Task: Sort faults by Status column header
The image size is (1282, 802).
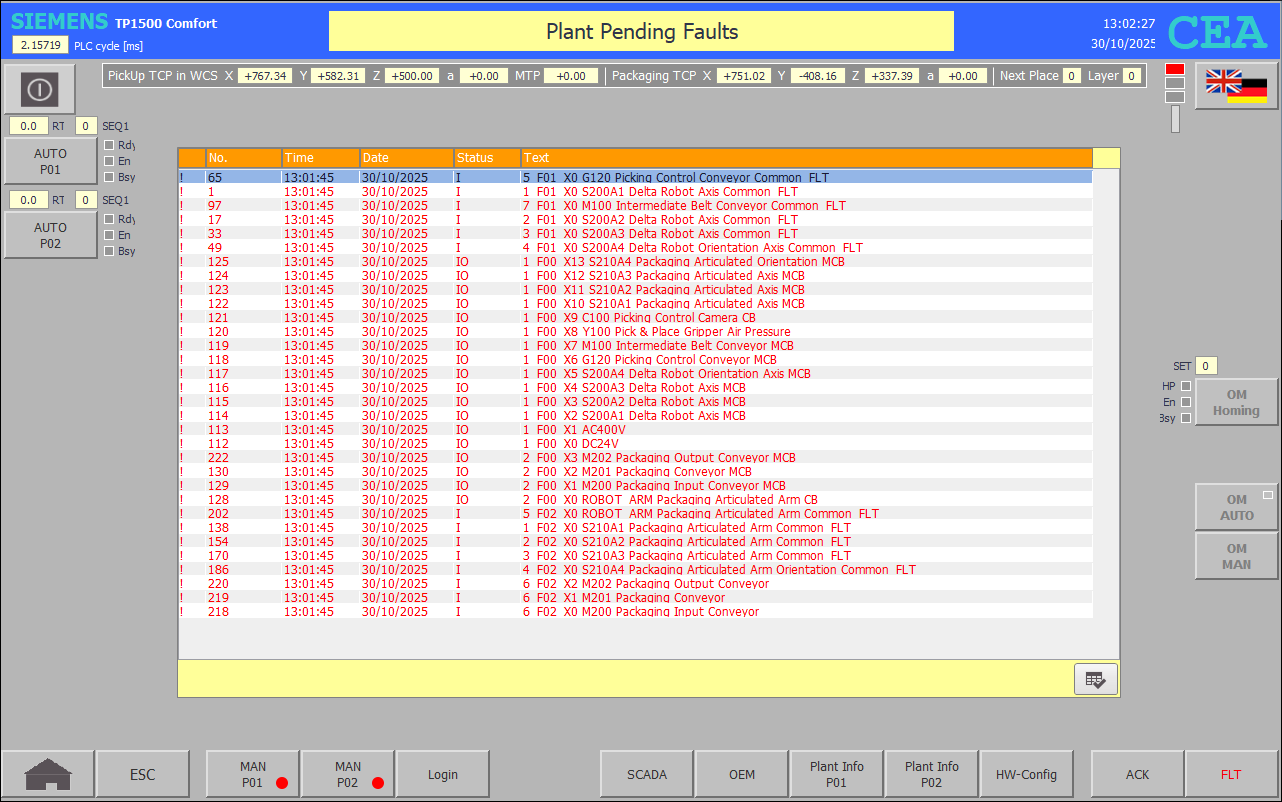Action: point(487,158)
